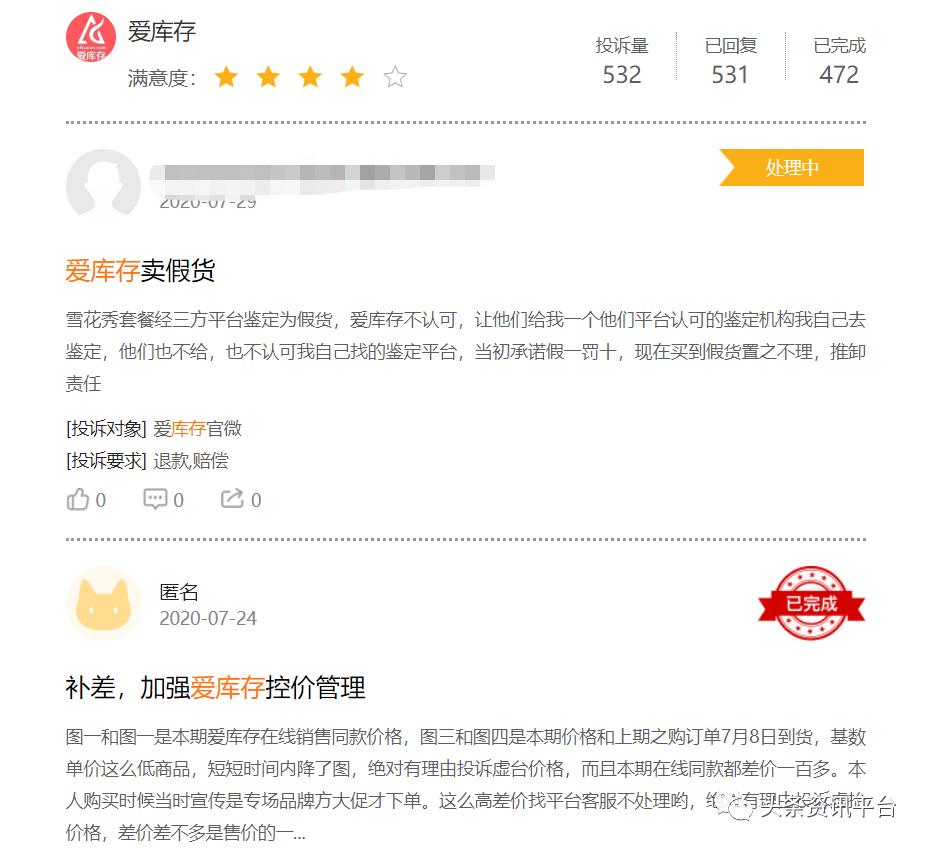Viewport: 927px width, 848px height.
Task: Click the 爱库存 company name heading
Action: [161, 31]
